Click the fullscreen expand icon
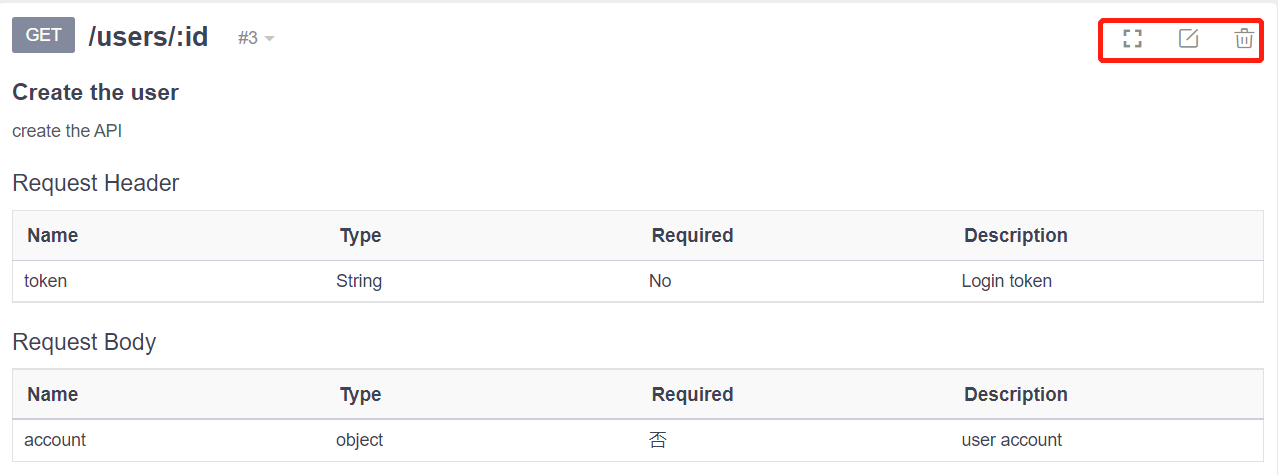1278x475 pixels. tap(1132, 39)
